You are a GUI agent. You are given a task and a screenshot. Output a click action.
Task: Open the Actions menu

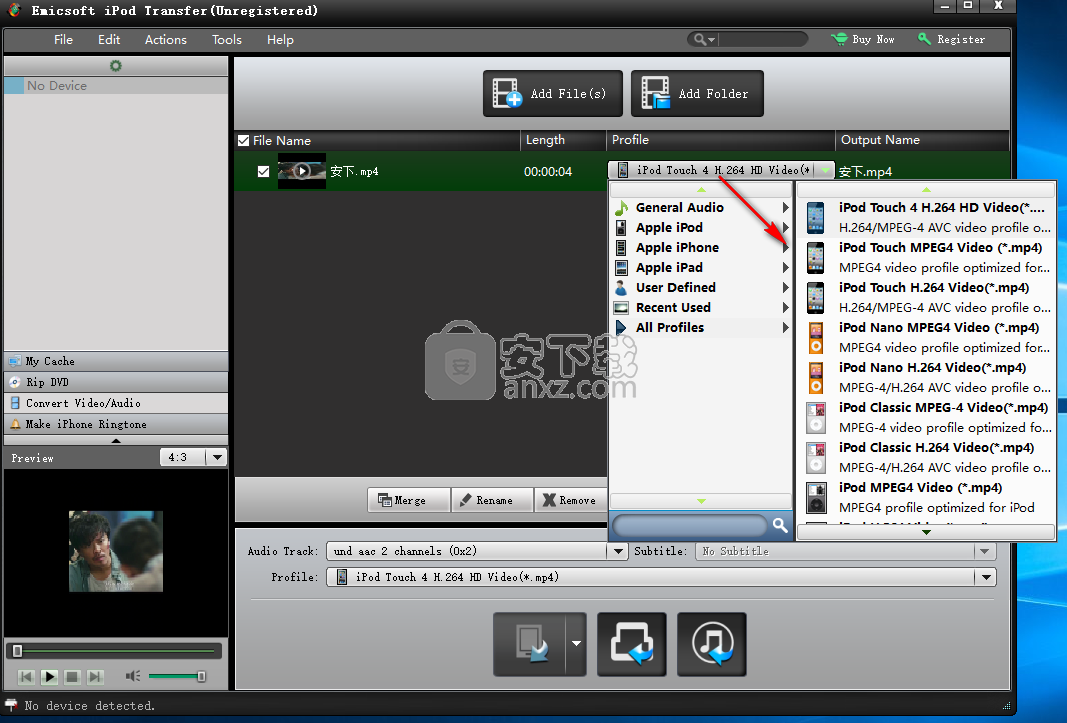165,39
